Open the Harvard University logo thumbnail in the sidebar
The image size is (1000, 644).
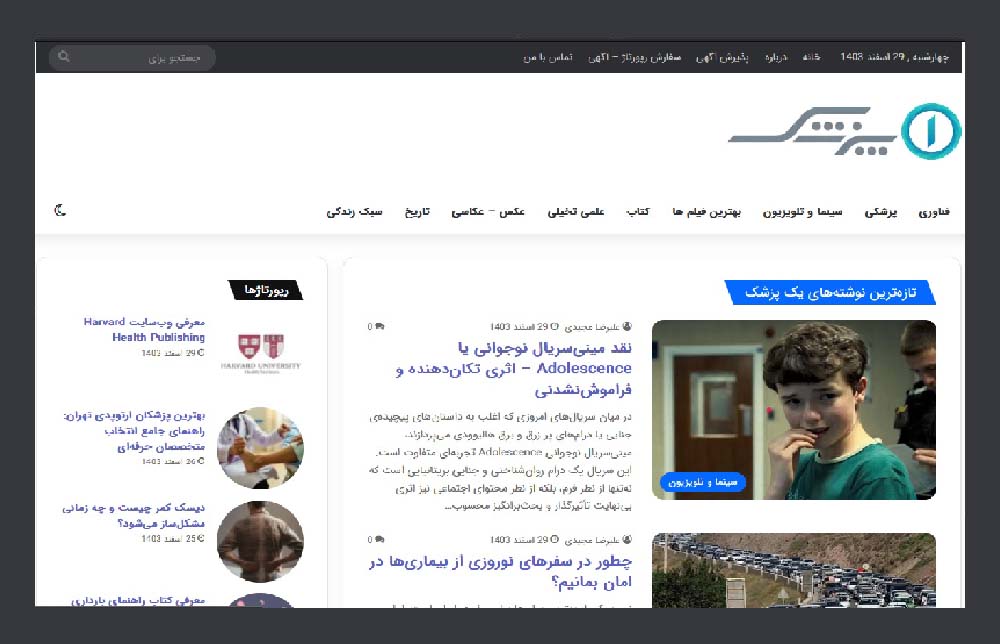[x=260, y=354]
